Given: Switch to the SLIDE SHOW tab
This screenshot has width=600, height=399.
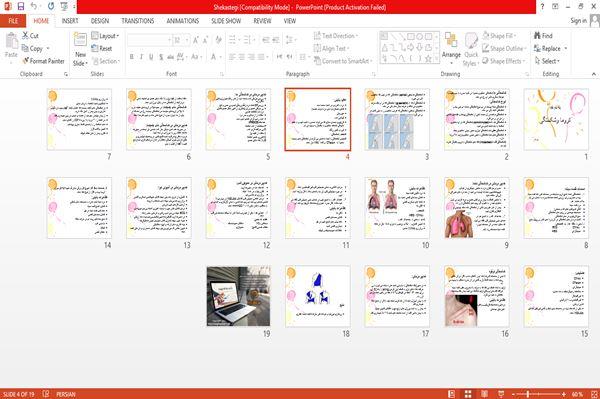Looking at the screenshot, I should pyautogui.click(x=226, y=21).
